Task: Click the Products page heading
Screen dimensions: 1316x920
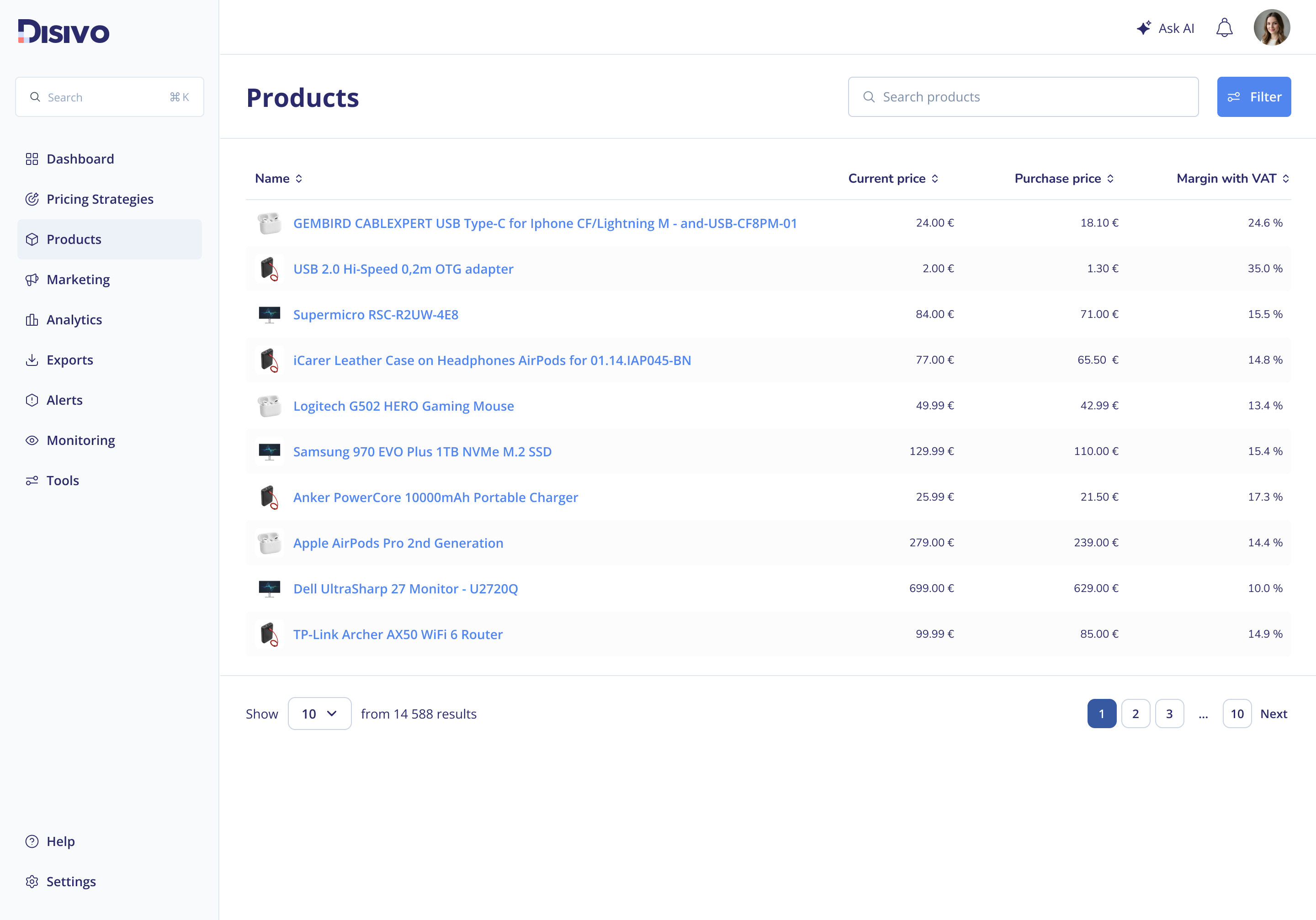Action: click(x=302, y=97)
